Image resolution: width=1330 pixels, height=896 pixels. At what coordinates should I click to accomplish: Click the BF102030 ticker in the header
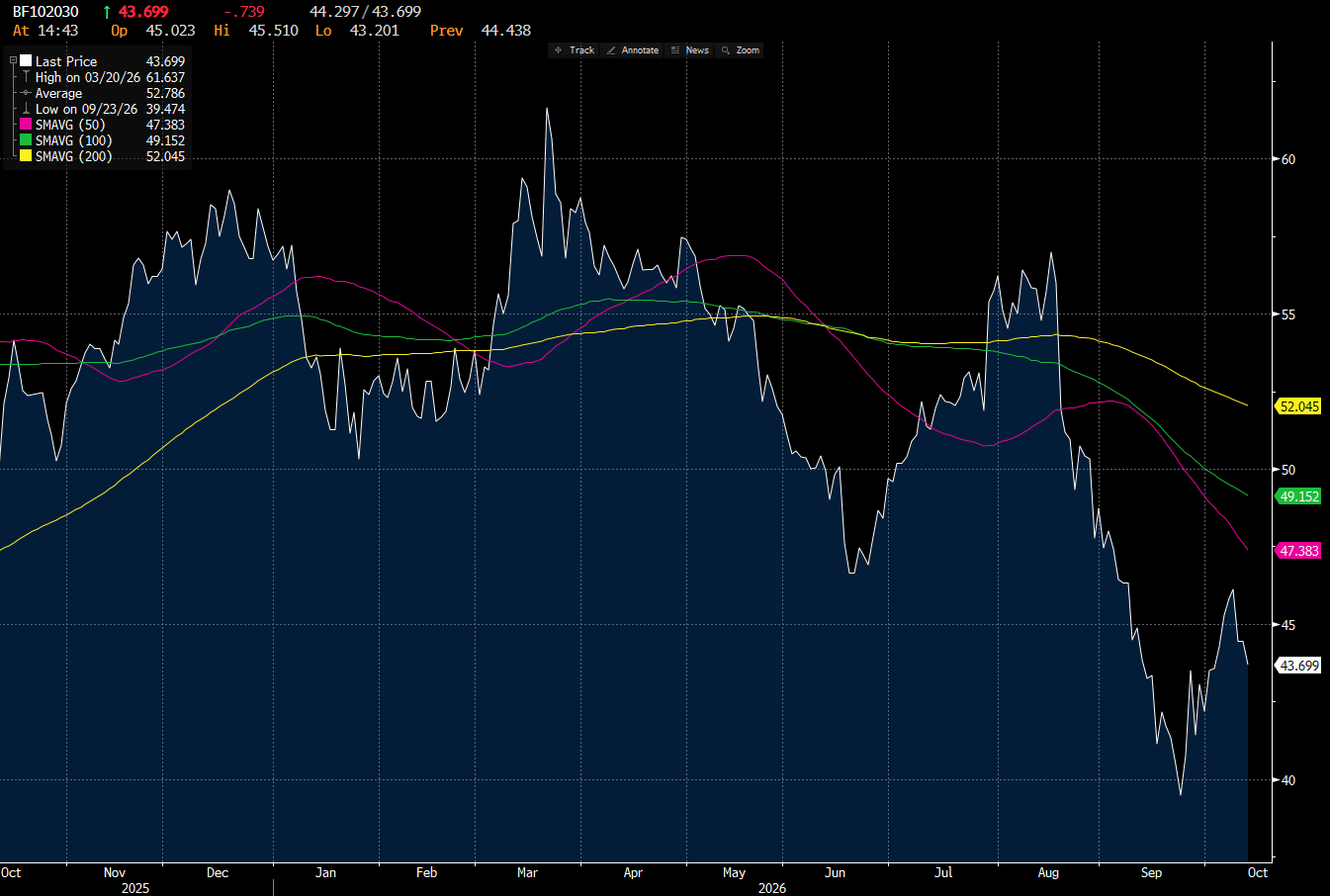coord(45,12)
